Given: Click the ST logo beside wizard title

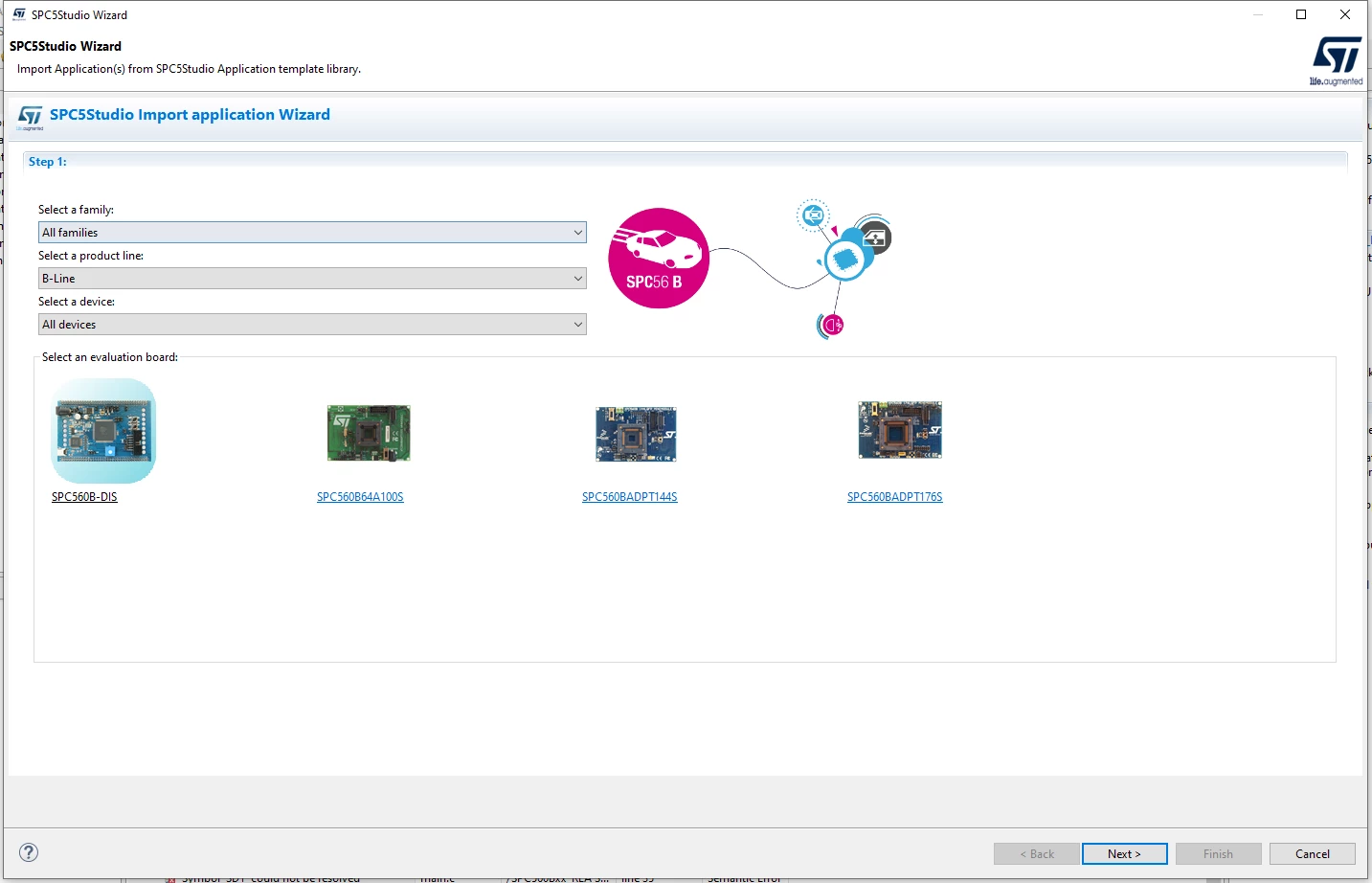Looking at the screenshot, I should (30, 118).
